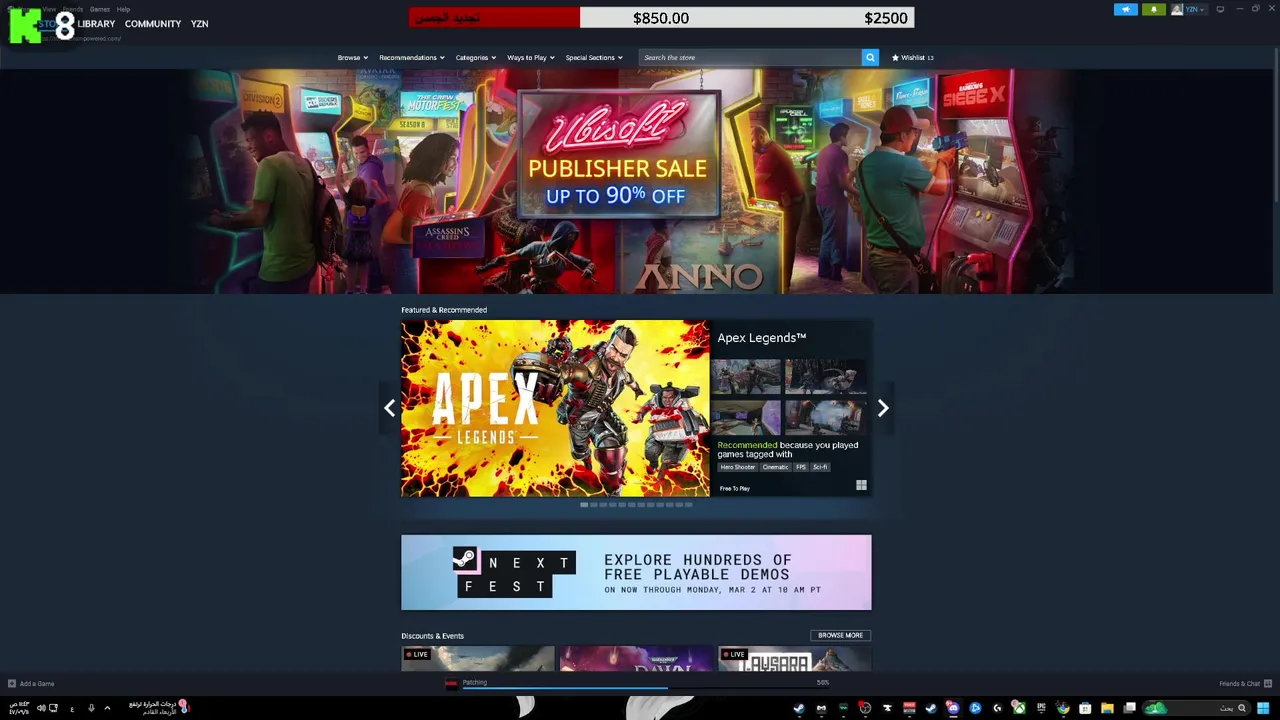Open the View menu
This screenshot has width=1280, height=720.
click(x=49, y=9)
